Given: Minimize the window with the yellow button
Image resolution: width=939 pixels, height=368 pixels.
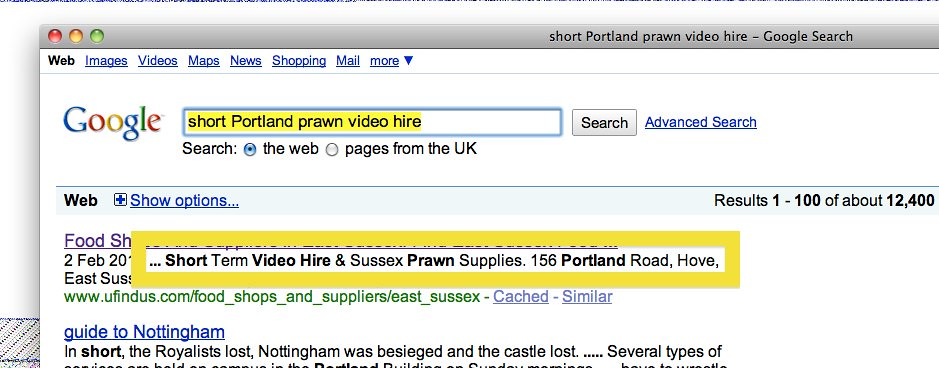Looking at the screenshot, I should pos(76,37).
